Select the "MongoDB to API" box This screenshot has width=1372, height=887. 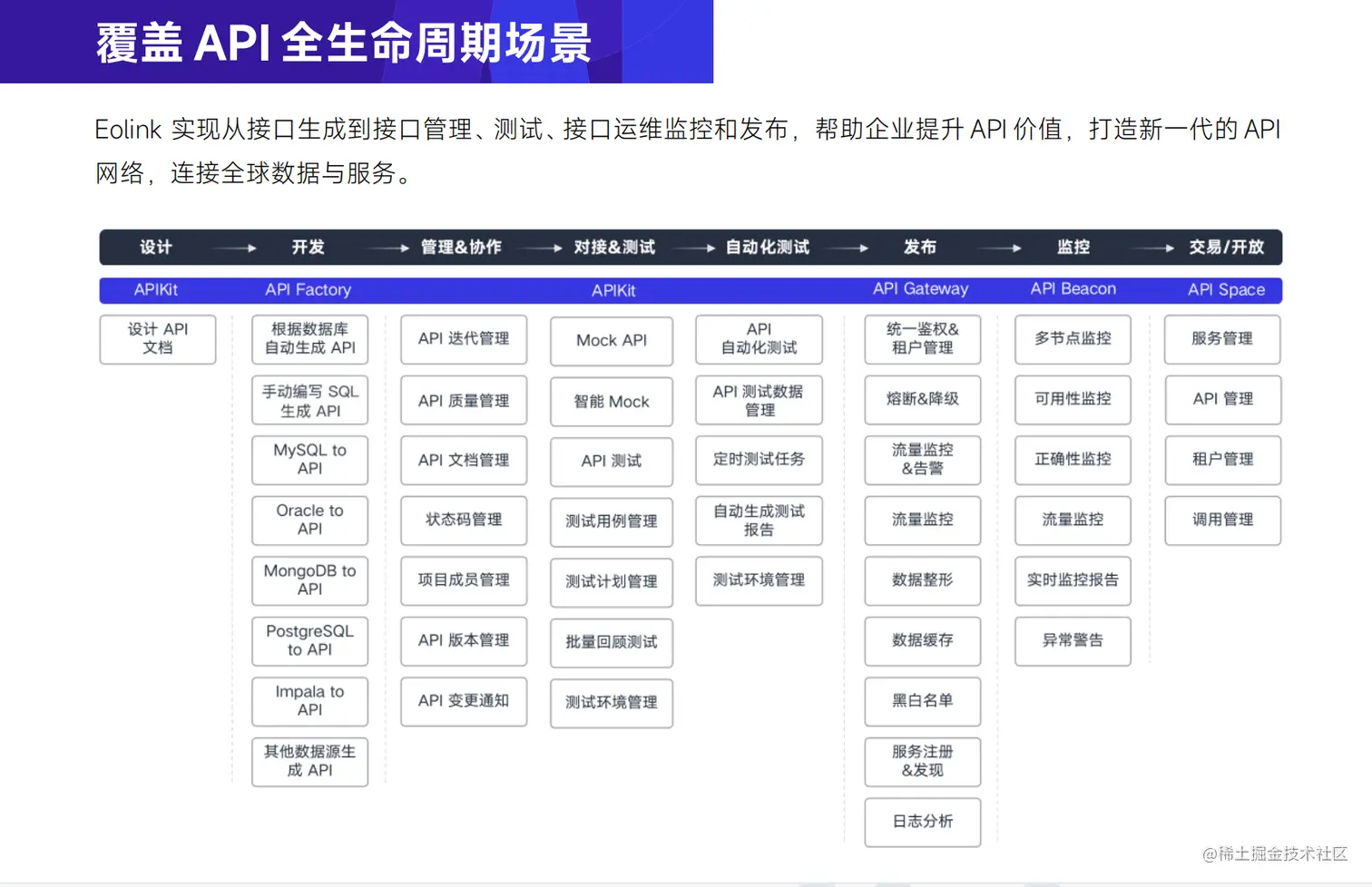[310, 580]
